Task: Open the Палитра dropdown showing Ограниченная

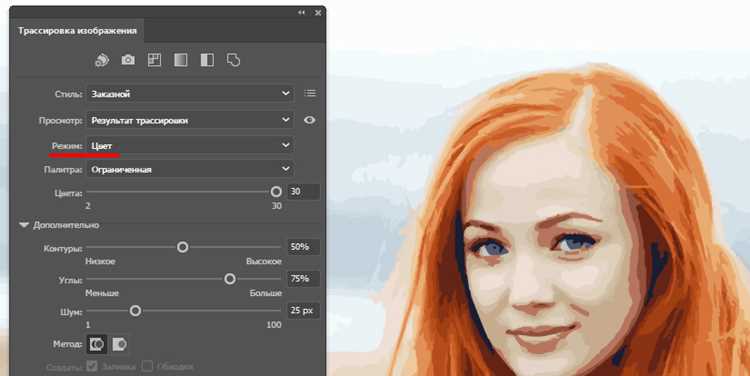Action: pos(190,169)
